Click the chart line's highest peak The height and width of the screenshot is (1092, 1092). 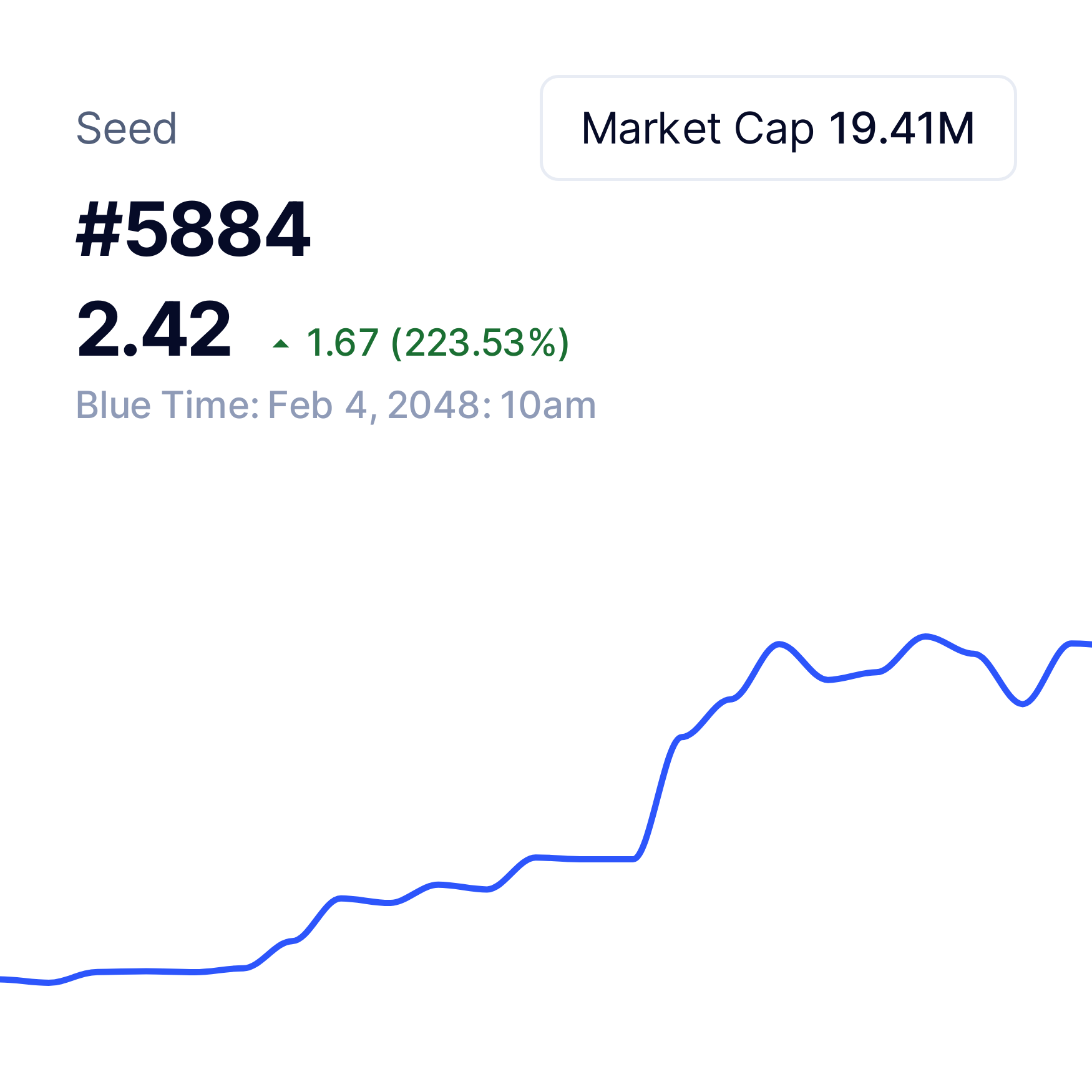coord(925,636)
